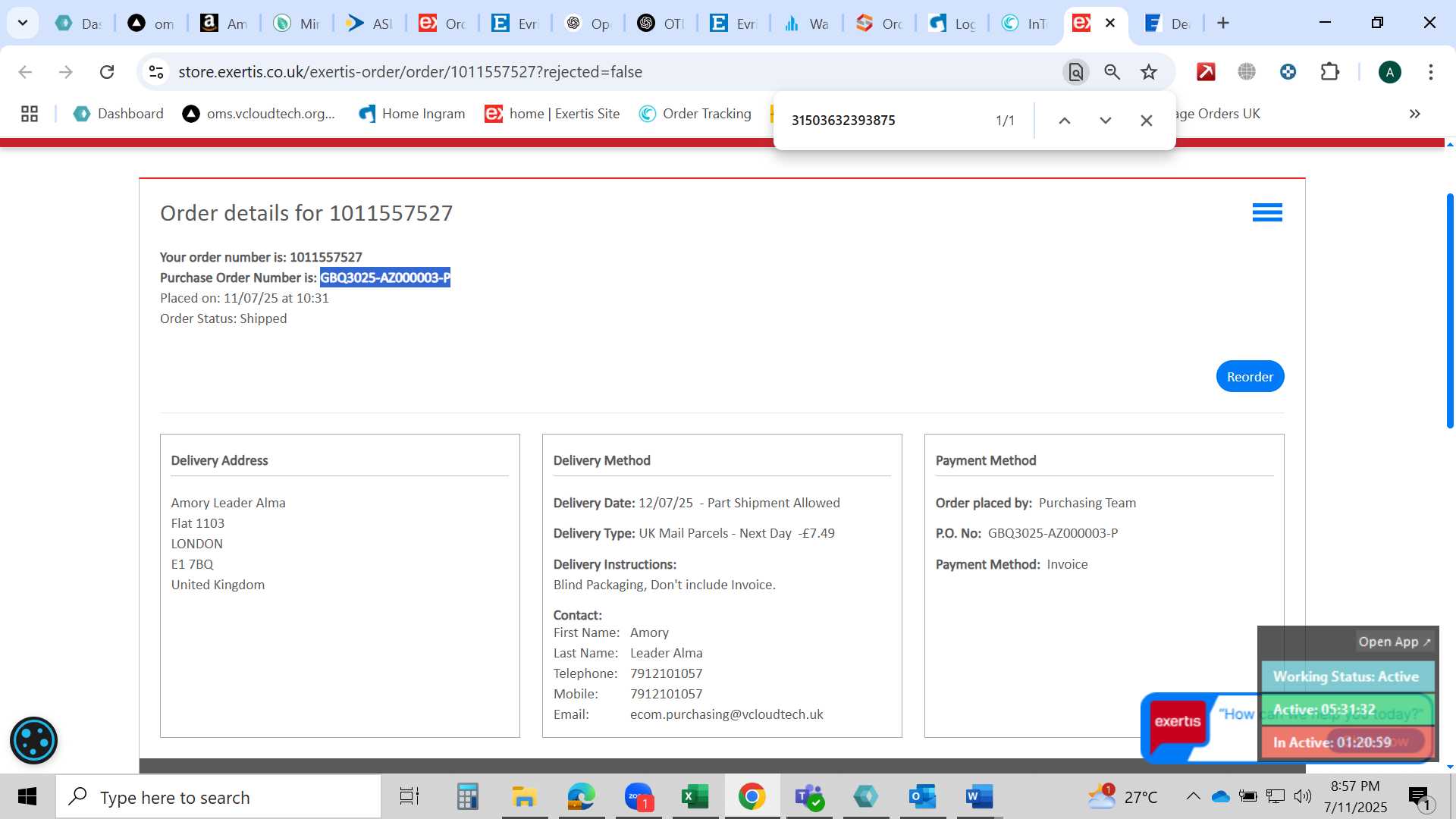Click find-in-page icon in address bar
Viewport: 1456px width, 819px height.
[x=1075, y=72]
